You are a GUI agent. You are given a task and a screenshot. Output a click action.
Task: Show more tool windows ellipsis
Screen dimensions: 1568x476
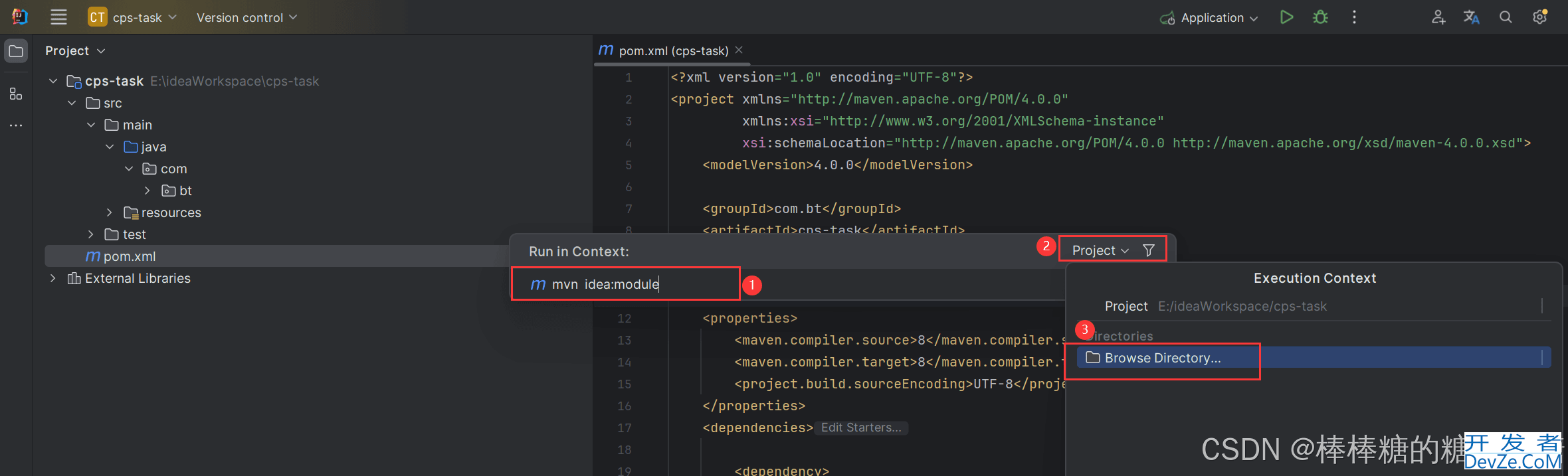[16, 125]
